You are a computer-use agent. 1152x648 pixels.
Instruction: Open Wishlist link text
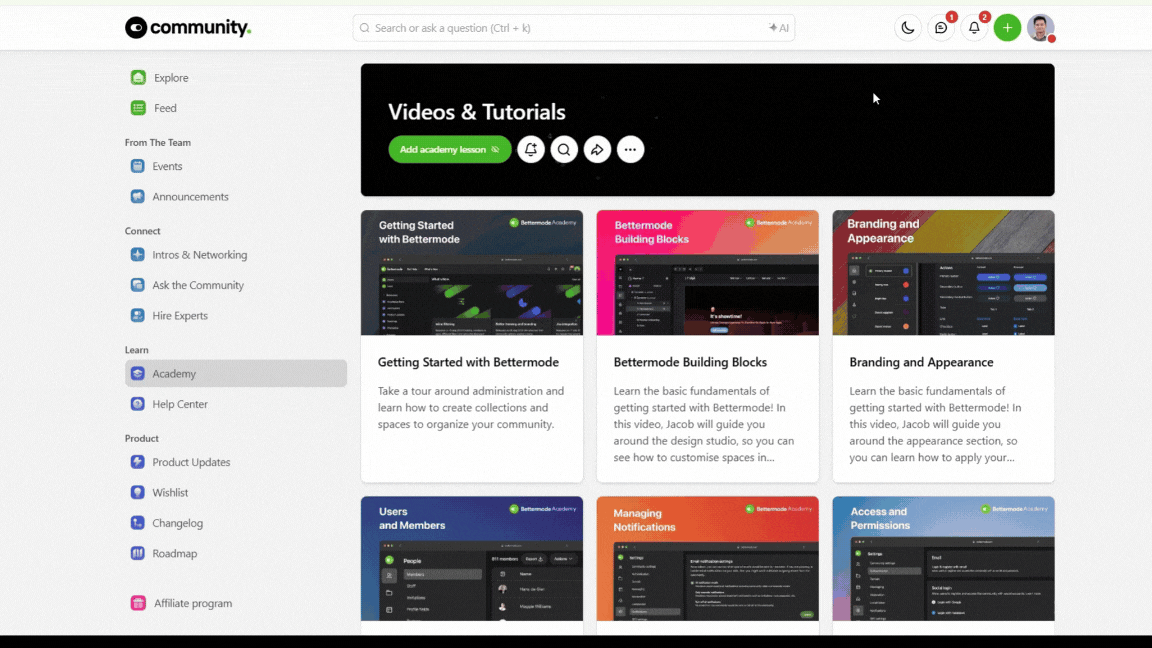coord(170,492)
